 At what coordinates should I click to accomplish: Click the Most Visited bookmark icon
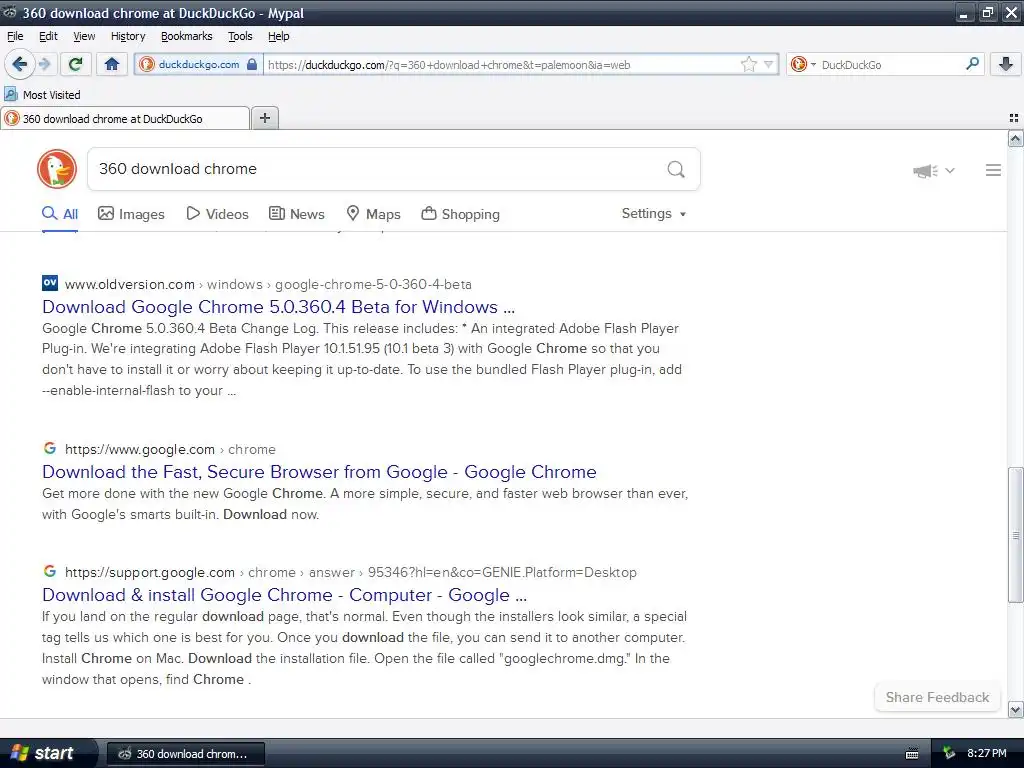click(x=11, y=94)
